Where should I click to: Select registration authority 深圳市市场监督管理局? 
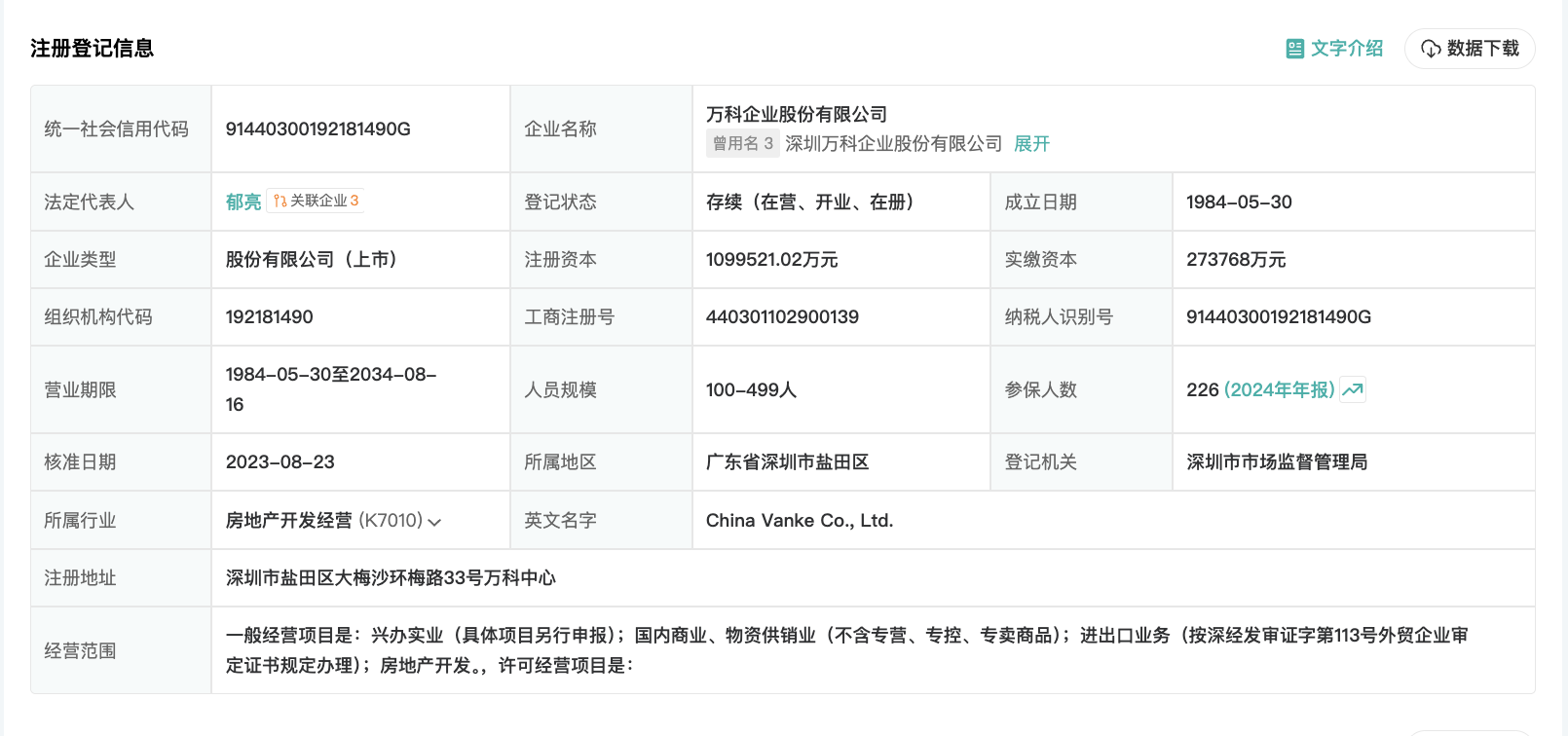click(x=1277, y=461)
